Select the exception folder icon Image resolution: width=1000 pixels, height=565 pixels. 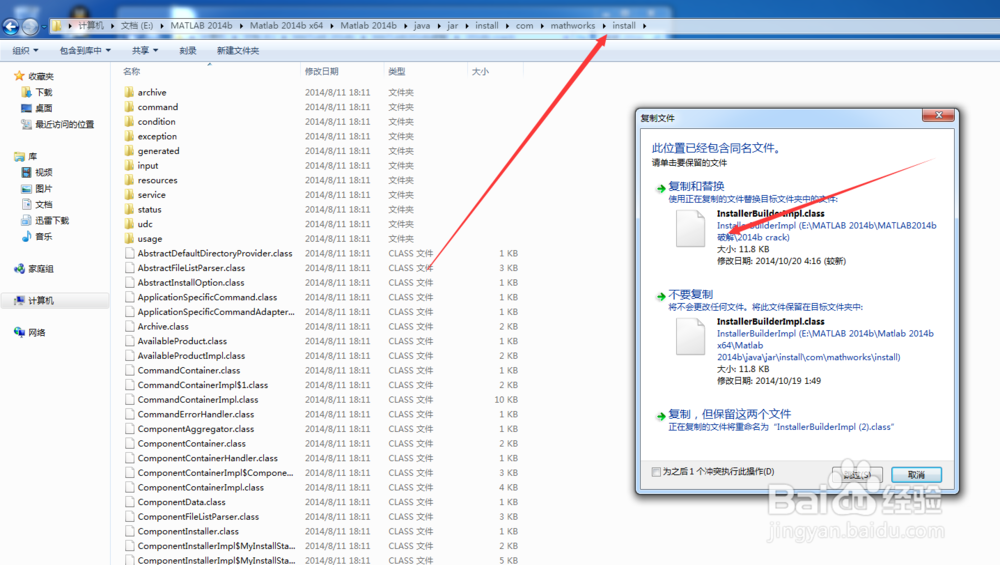(x=129, y=136)
